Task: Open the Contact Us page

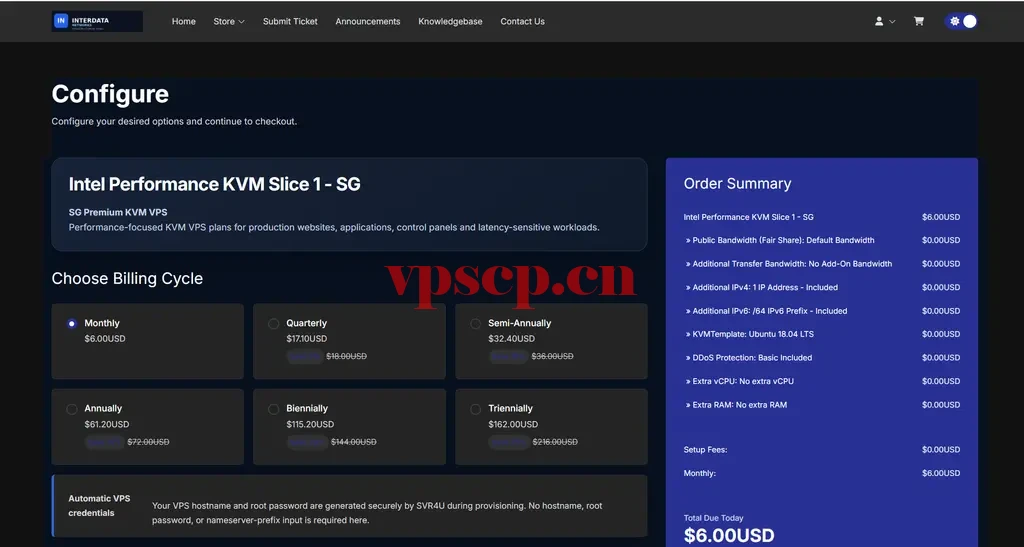Action: 522,21
